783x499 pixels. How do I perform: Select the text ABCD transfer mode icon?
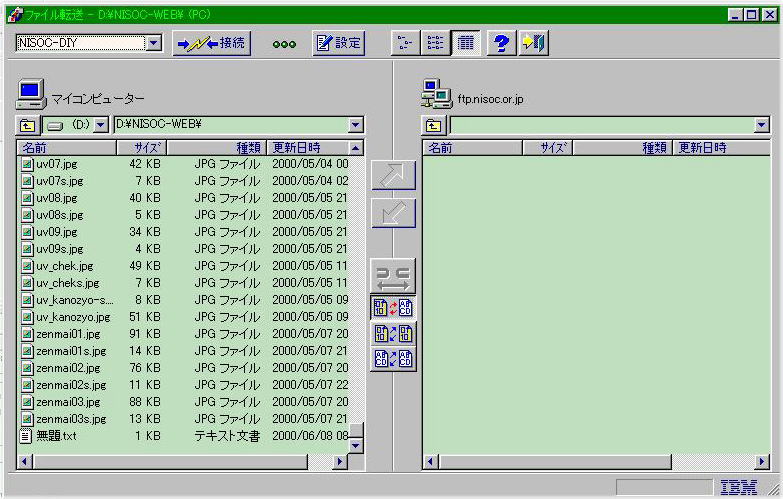coord(392,358)
